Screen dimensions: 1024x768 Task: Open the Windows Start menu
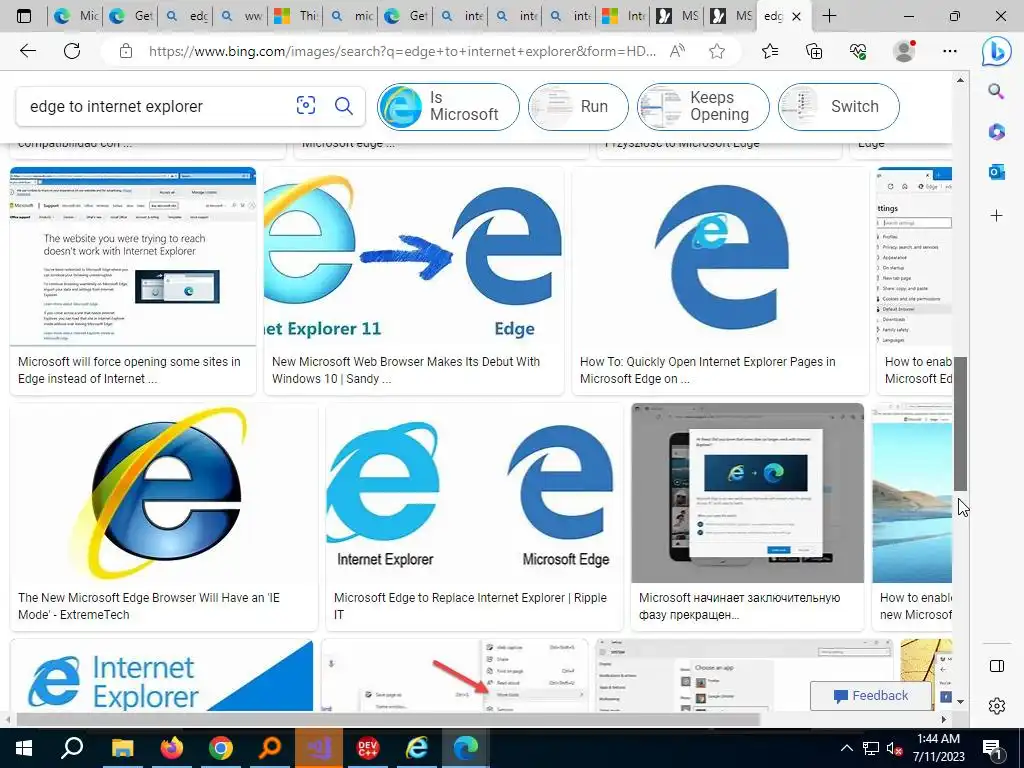pyautogui.click(x=24, y=748)
